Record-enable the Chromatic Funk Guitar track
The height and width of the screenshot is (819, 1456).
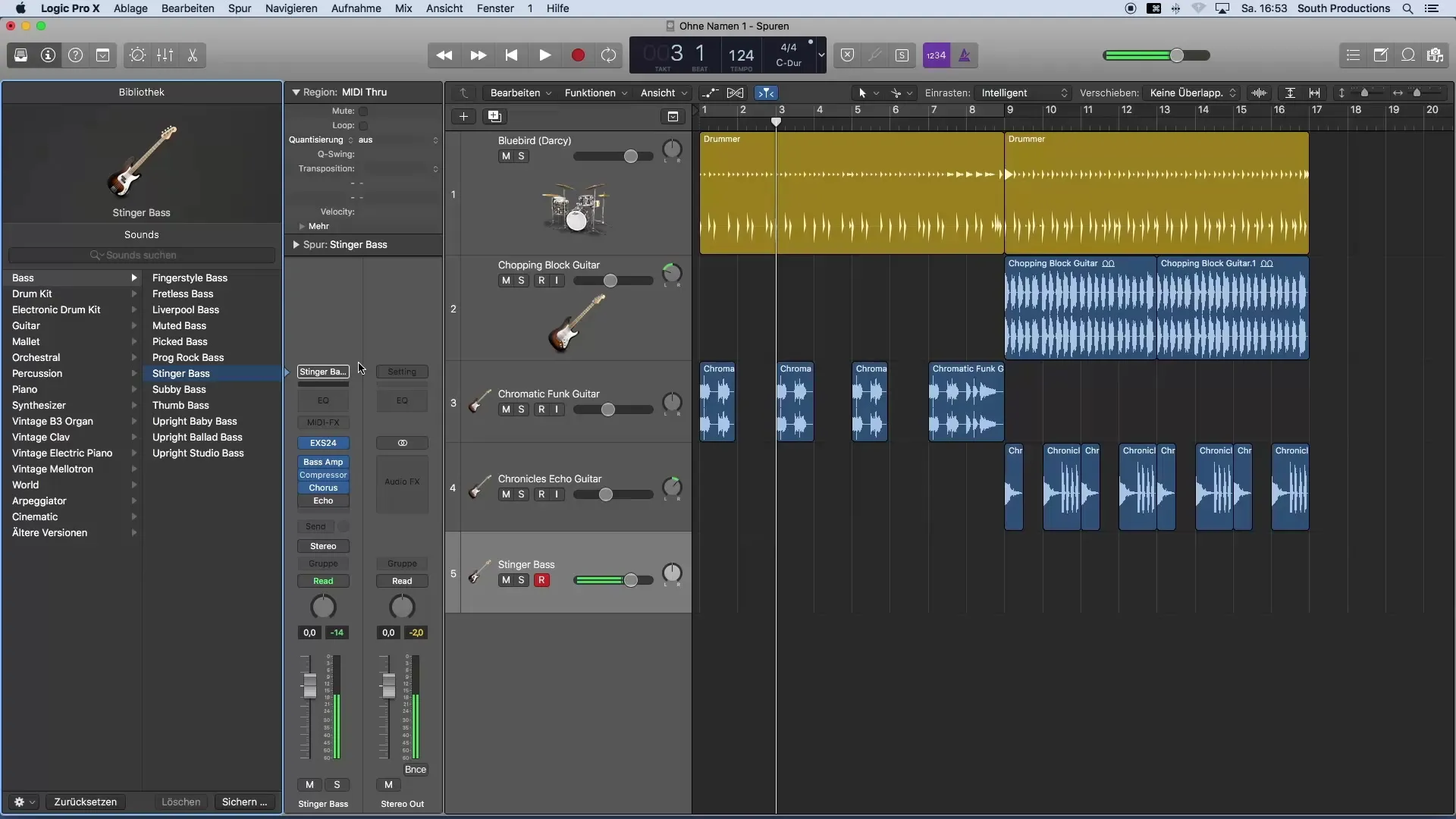pyautogui.click(x=541, y=409)
